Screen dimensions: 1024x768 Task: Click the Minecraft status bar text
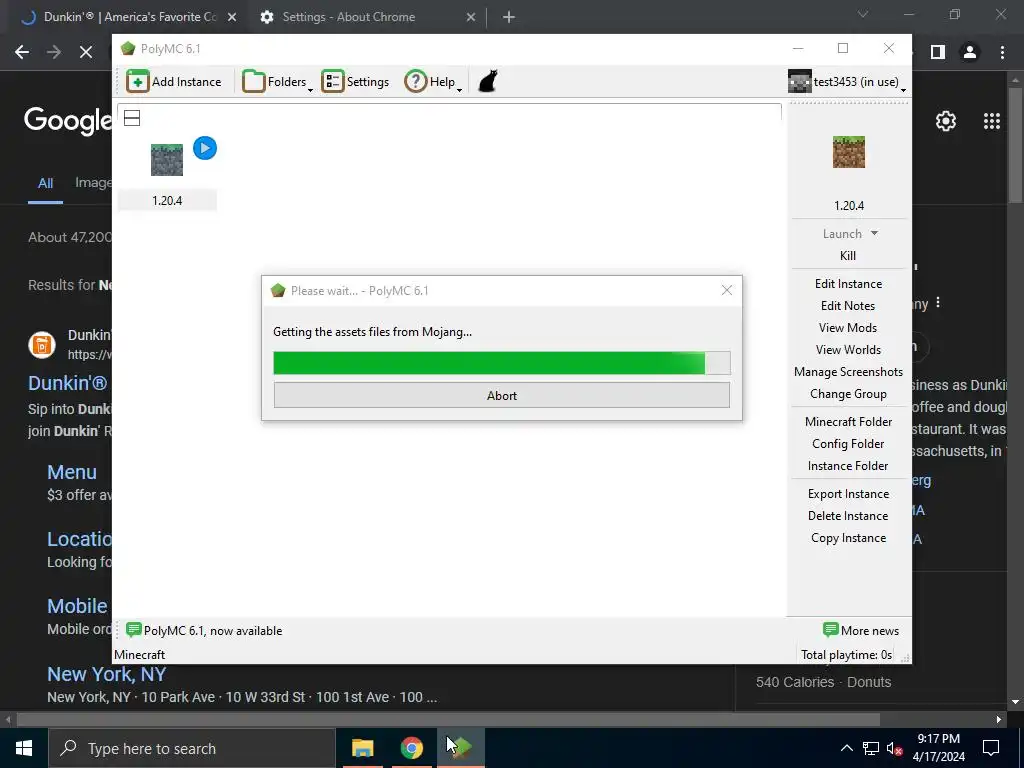pyautogui.click(x=140, y=654)
